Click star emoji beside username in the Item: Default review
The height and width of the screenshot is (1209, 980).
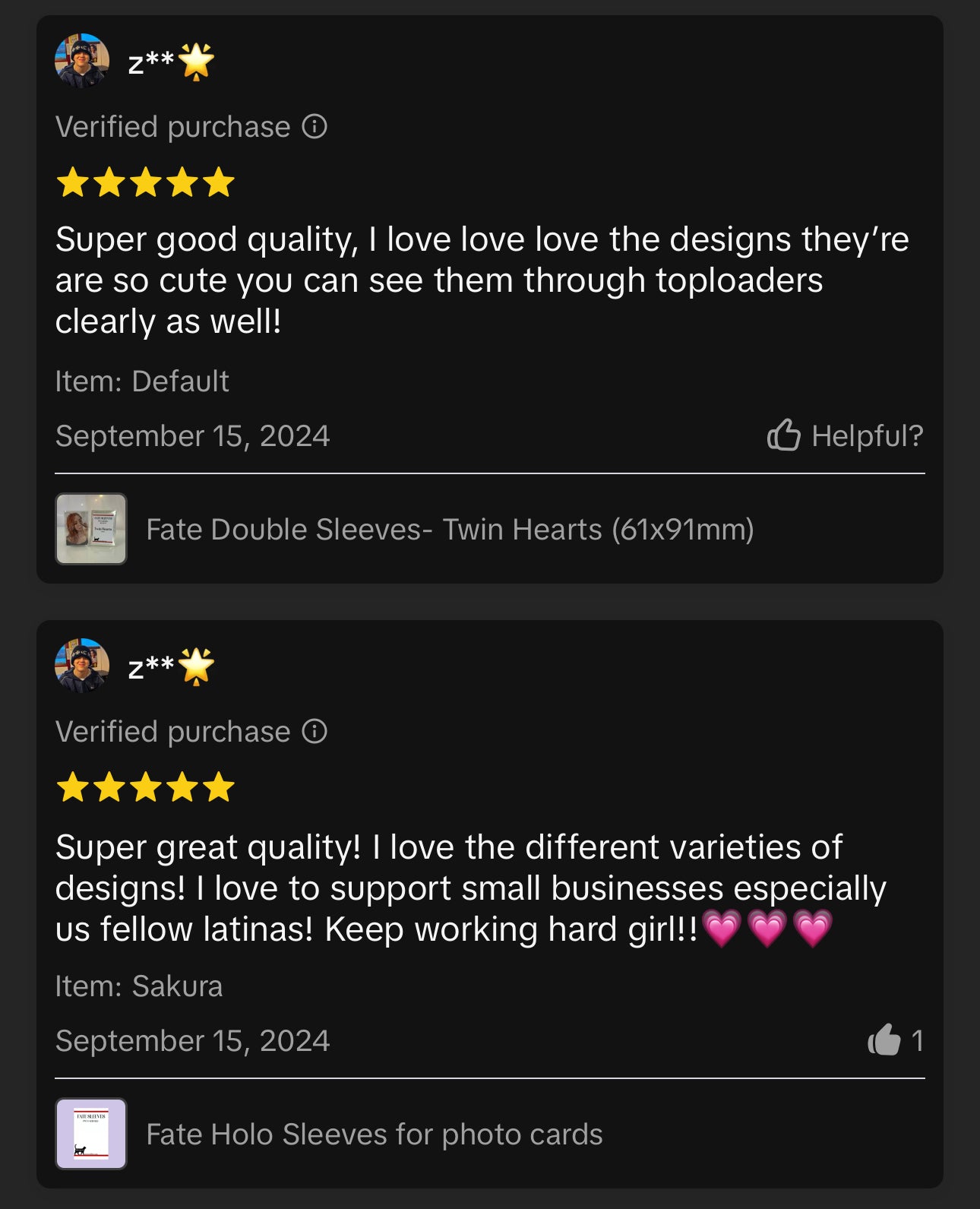[197, 62]
